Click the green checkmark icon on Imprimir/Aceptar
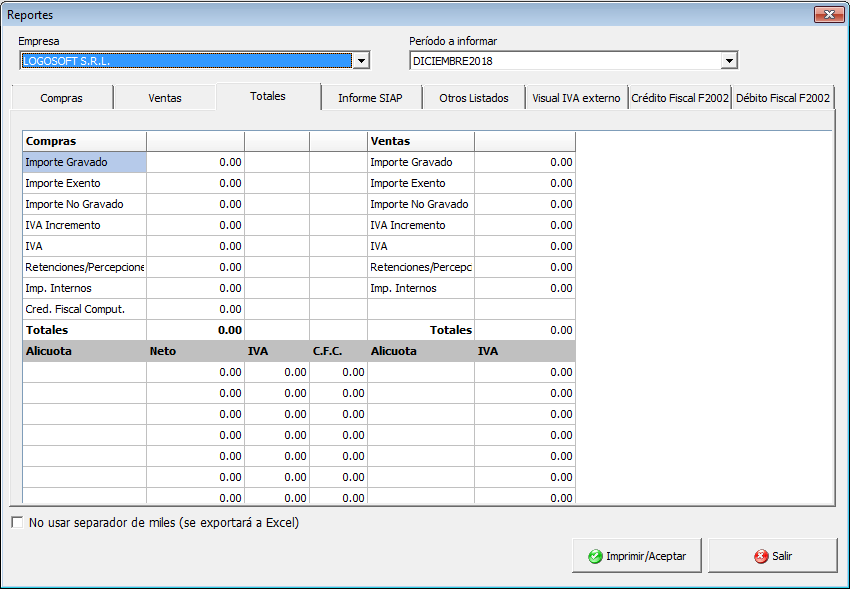Viewport: 850px width, 589px height. coord(595,556)
